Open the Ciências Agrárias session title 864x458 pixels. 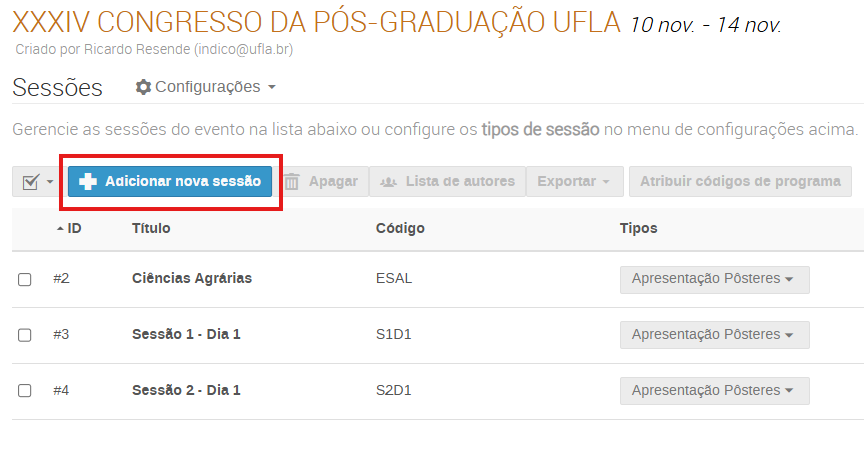click(x=192, y=278)
